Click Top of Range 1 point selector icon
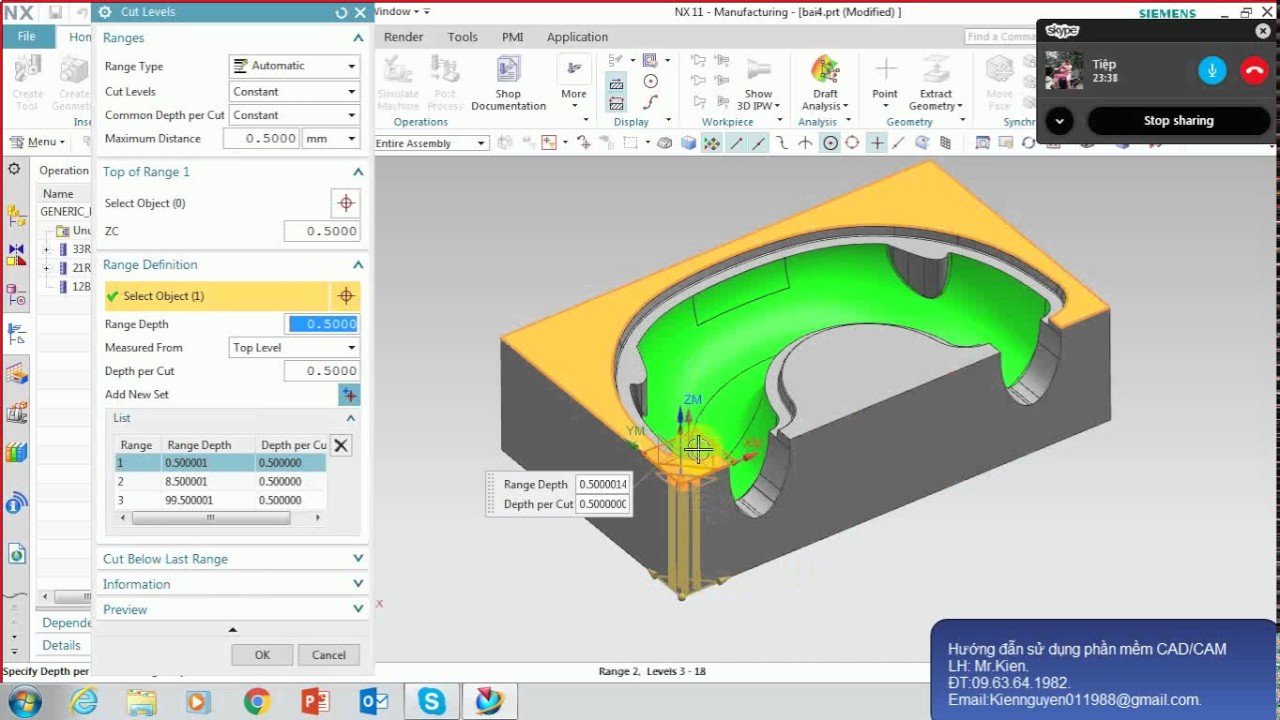The image size is (1280, 720). coord(346,203)
